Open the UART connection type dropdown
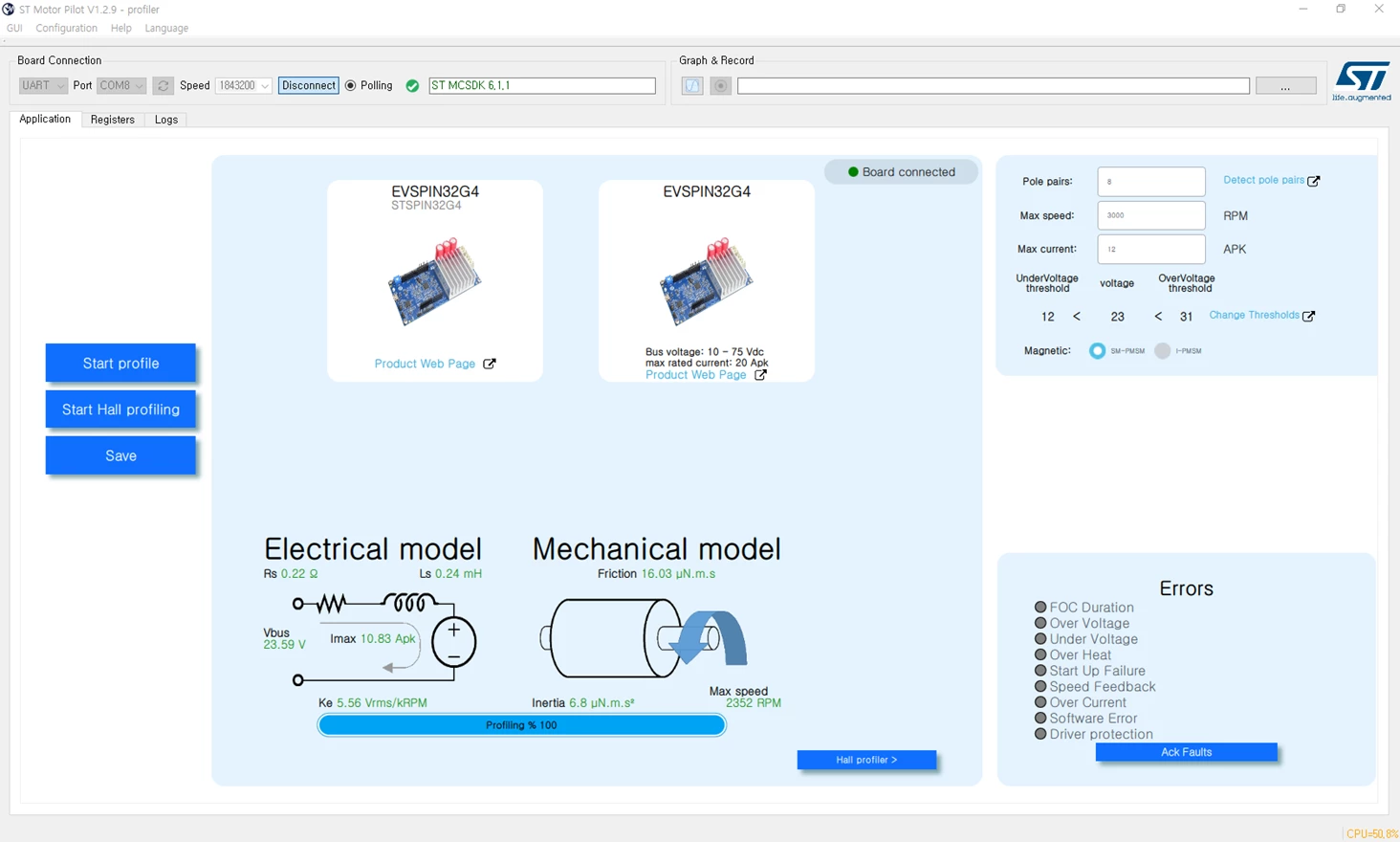 tap(43, 86)
